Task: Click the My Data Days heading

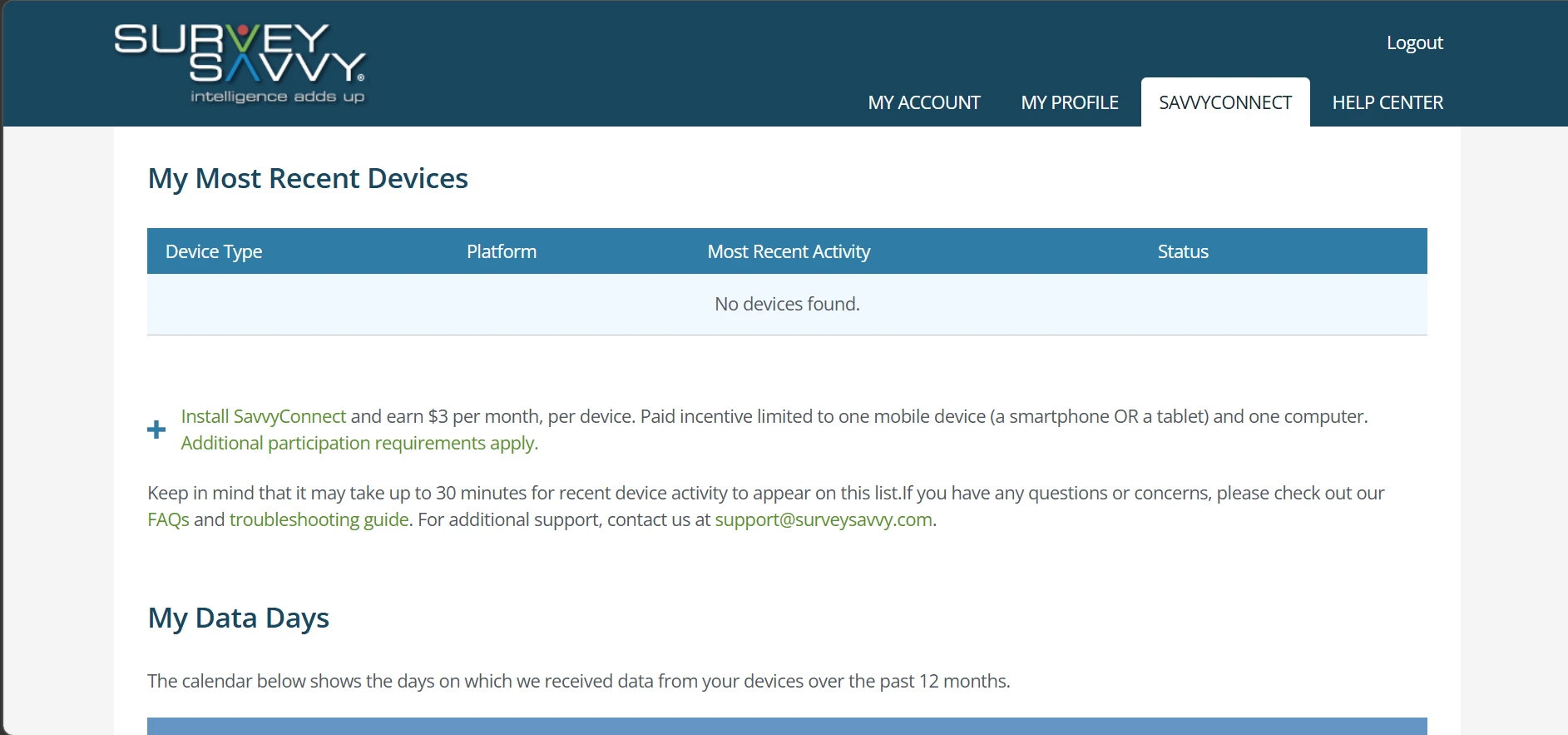Action: [238, 618]
